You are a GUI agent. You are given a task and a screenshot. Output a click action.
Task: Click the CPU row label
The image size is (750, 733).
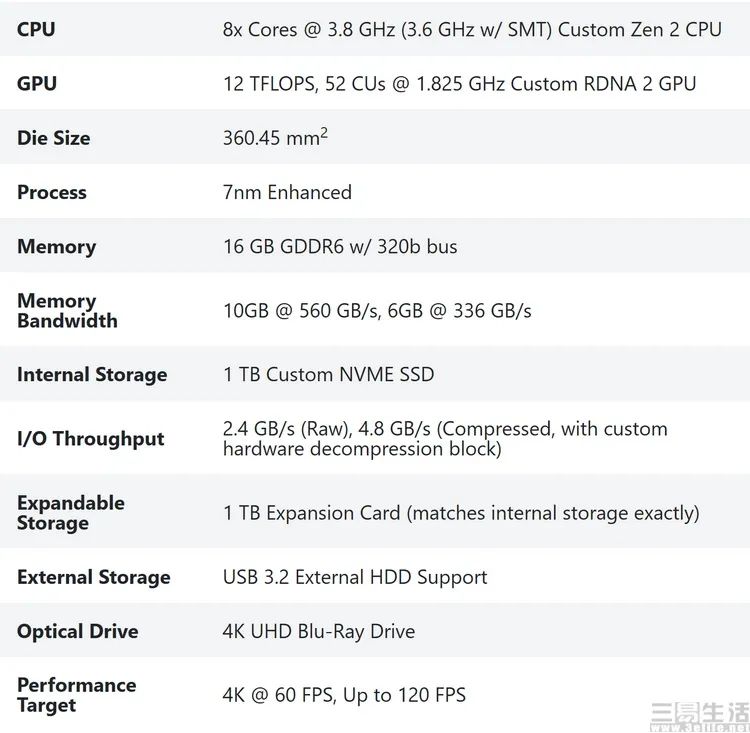pos(36,29)
